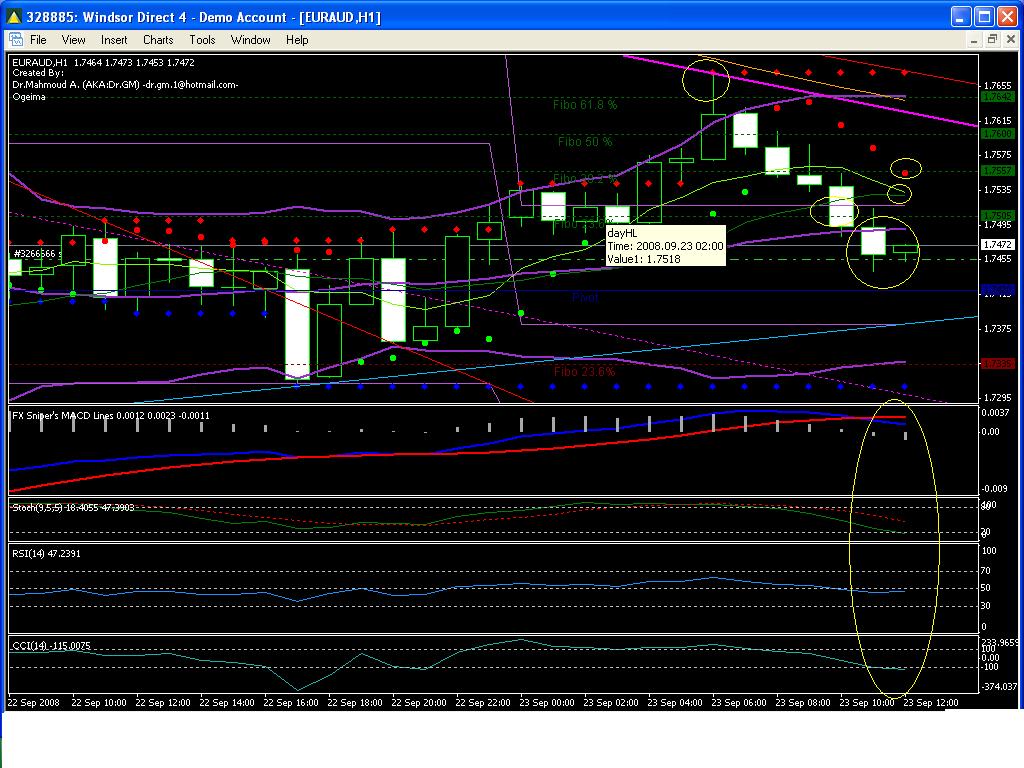Click time axis label '23 Sep 12:00'

coord(931,703)
